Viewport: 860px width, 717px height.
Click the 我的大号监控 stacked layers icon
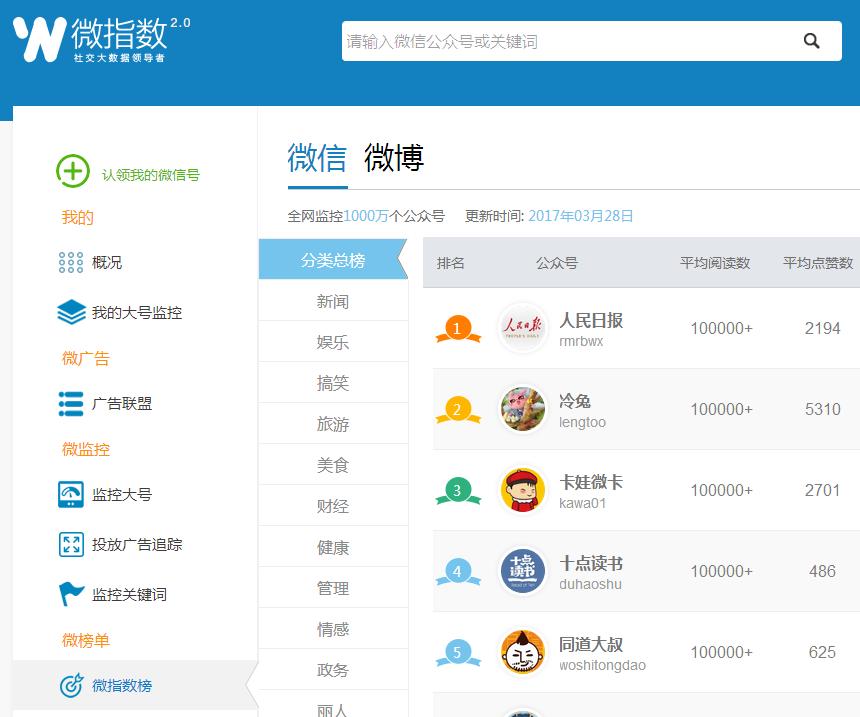pyautogui.click(x=70, y=313)
